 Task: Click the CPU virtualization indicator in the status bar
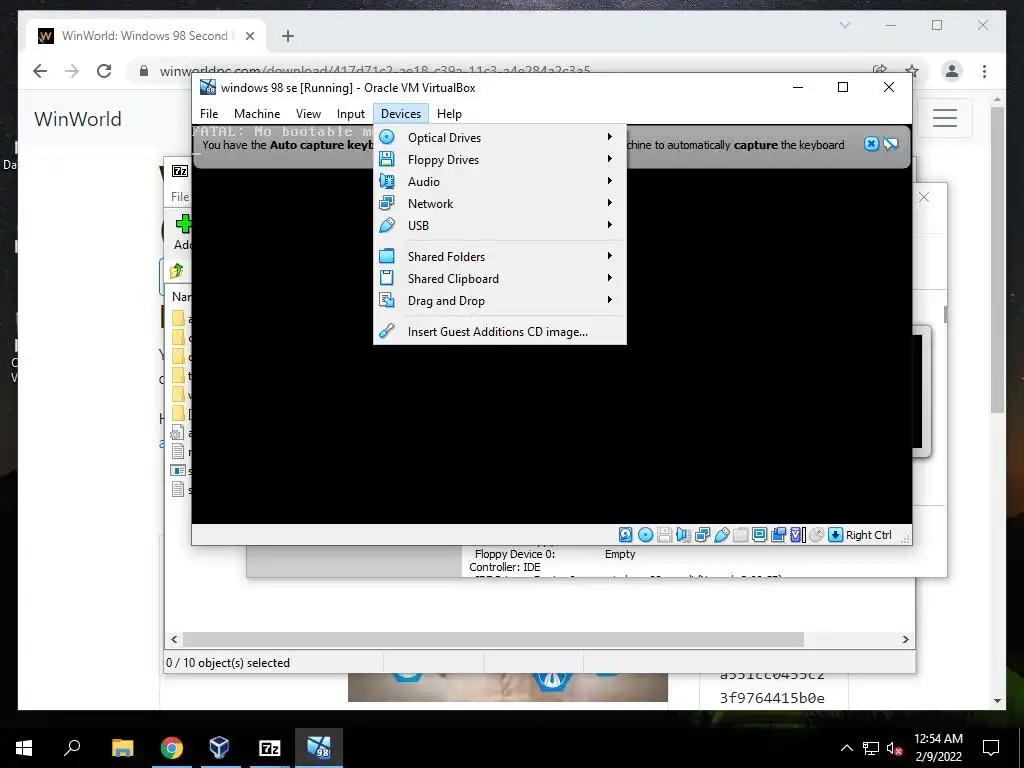point(797,535)
